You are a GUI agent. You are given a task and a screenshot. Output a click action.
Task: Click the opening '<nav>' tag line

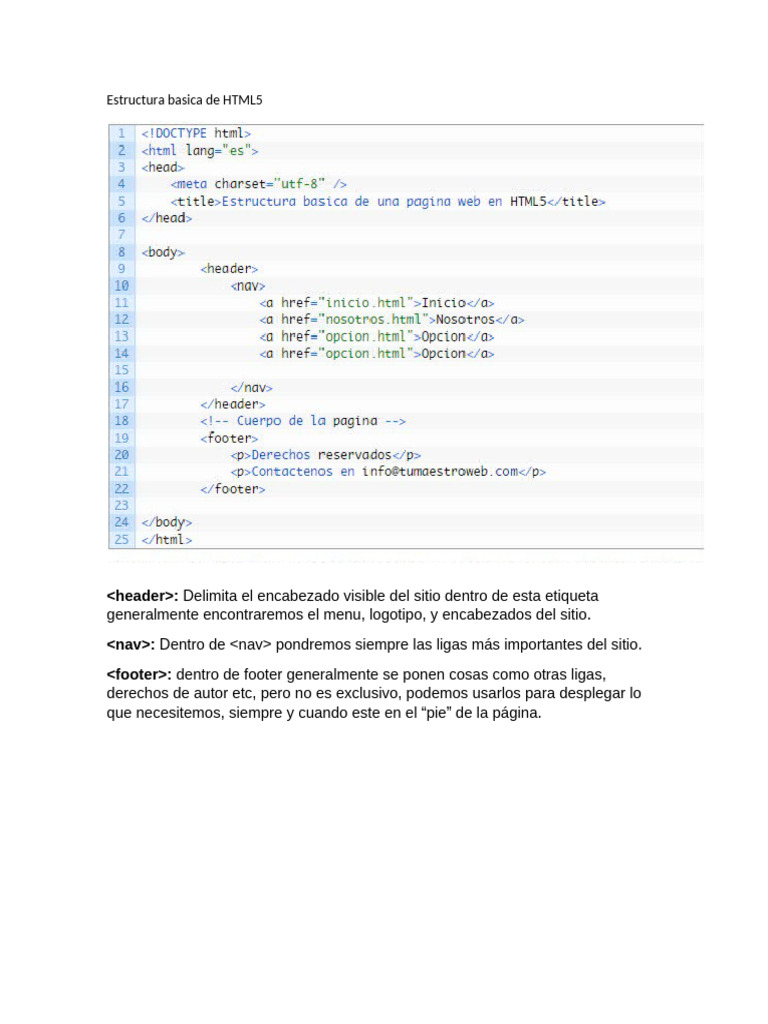[x=248, y=285]
